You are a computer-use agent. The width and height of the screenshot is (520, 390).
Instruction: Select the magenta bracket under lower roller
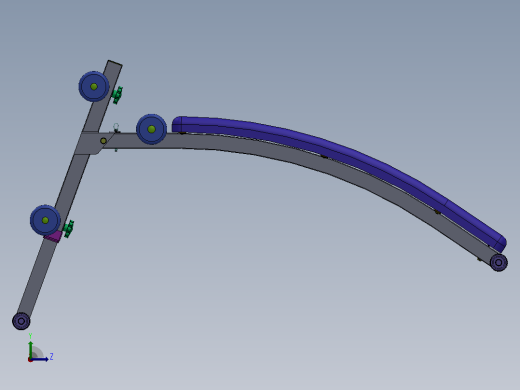53,236
